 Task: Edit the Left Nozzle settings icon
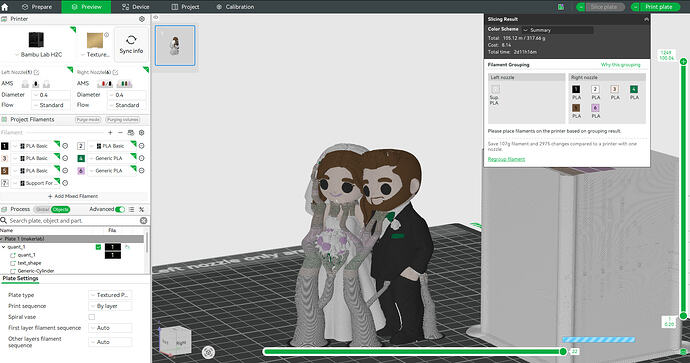point(37,72)
